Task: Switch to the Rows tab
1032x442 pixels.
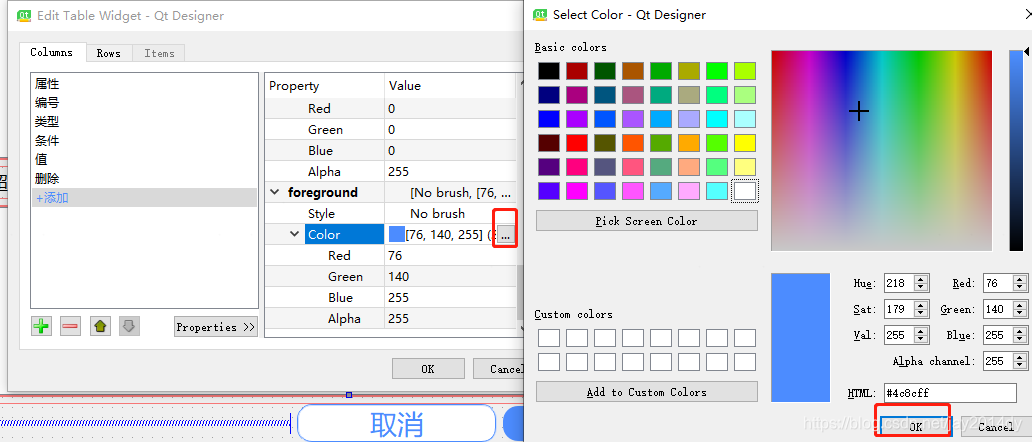Action: tap(109, 53)
